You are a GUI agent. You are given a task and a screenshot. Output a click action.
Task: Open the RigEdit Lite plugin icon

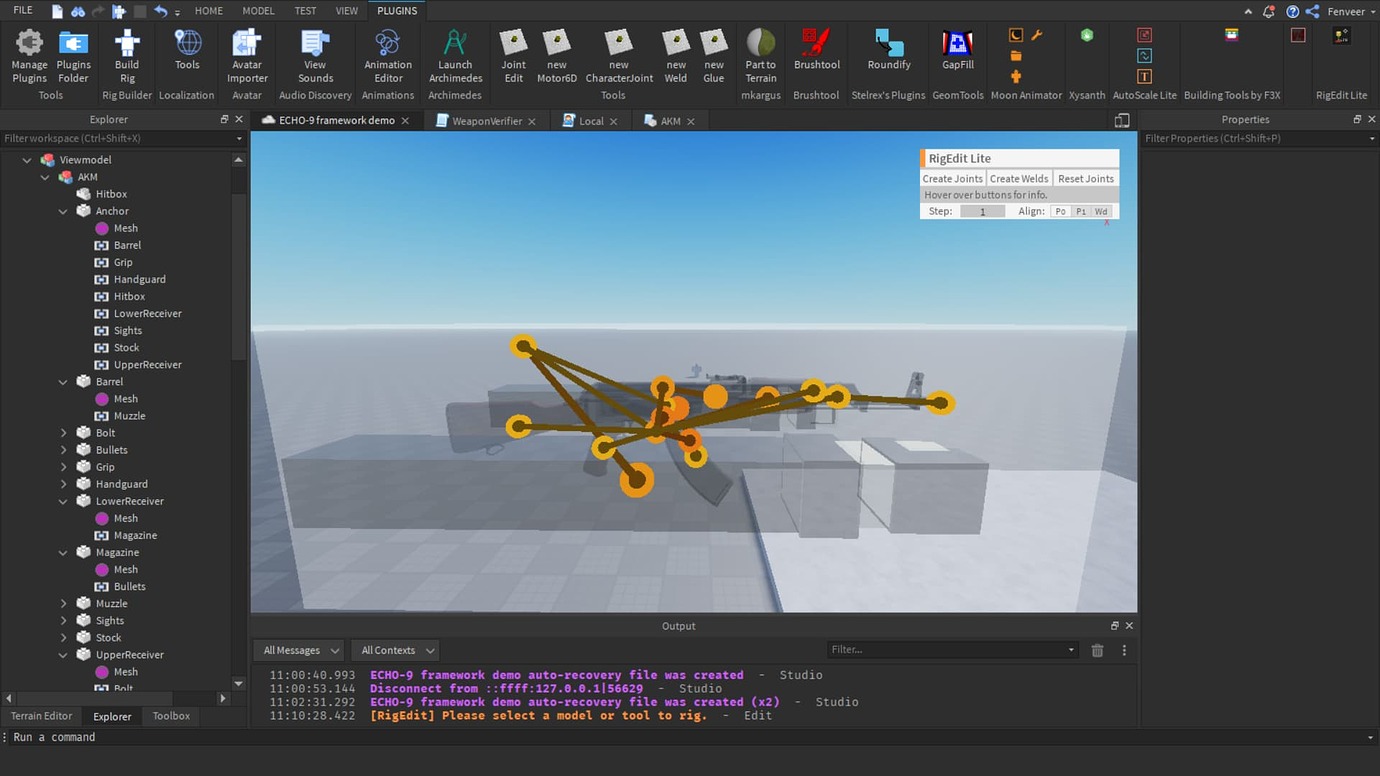point(1342,36)
